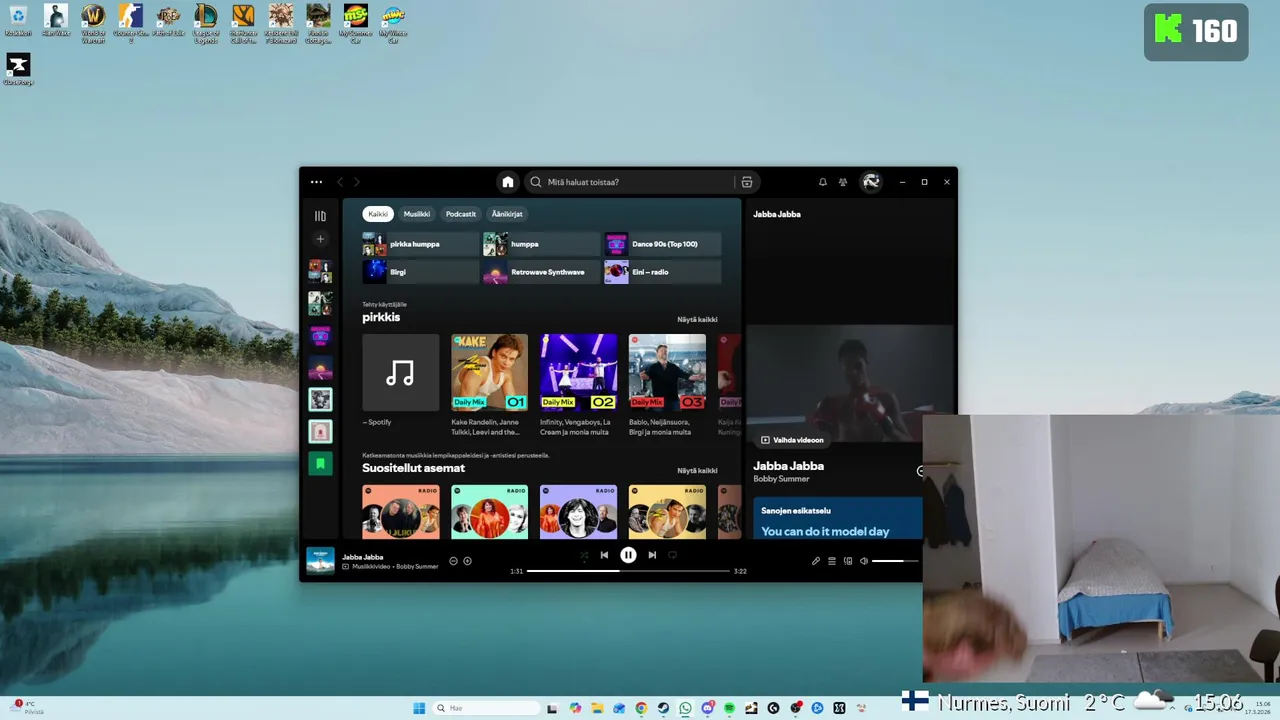This screenshot has width=1280, height=720.
Task: Open the humppa shortcut tile
Action: coord(541,244)
